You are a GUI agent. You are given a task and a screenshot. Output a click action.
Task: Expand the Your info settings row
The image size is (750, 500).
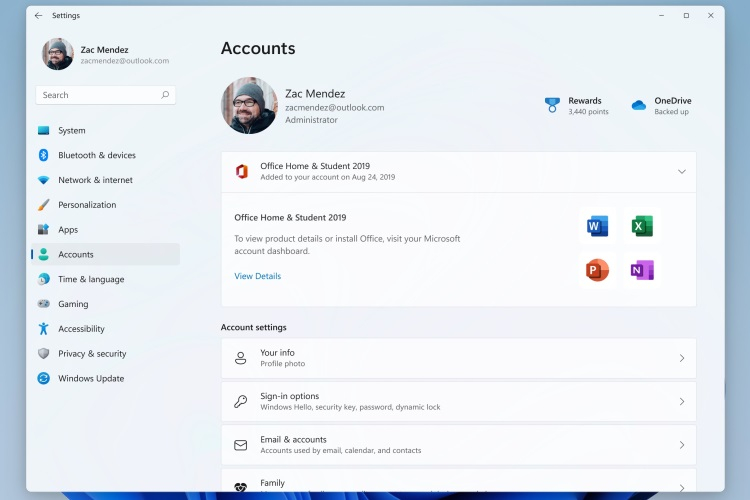pyautogui.click(x=682, y=358)
